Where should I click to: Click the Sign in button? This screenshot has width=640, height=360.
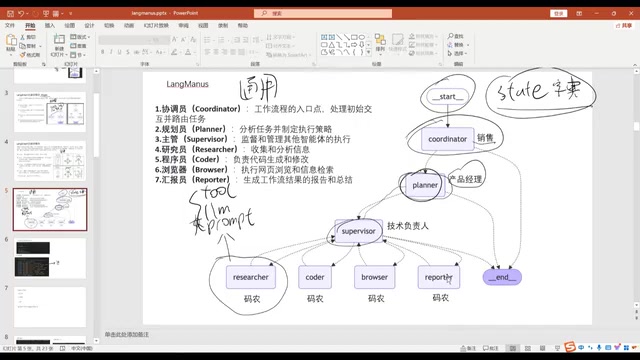(559, 13)
